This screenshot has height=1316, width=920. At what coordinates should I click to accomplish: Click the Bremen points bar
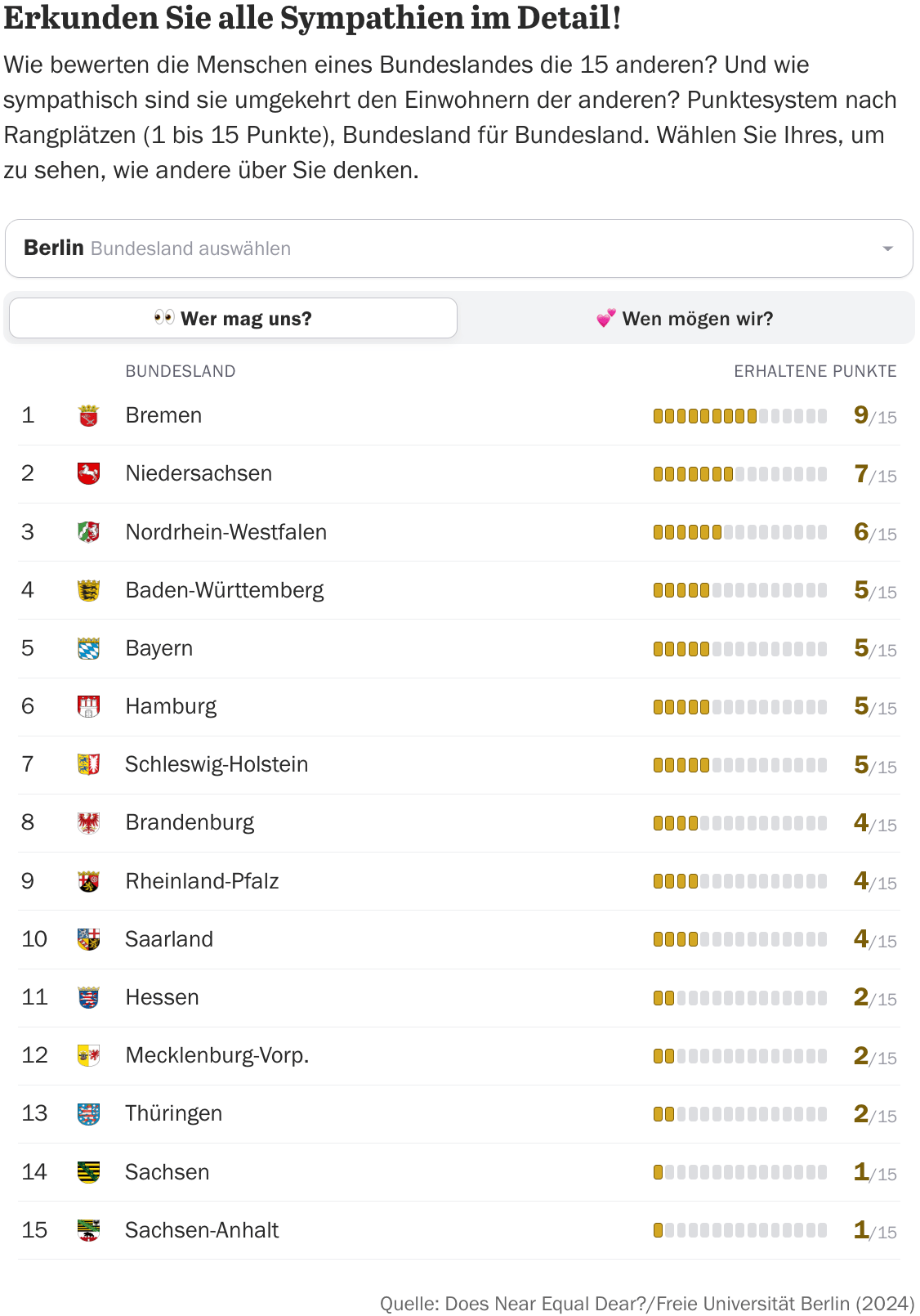[739, 416]
